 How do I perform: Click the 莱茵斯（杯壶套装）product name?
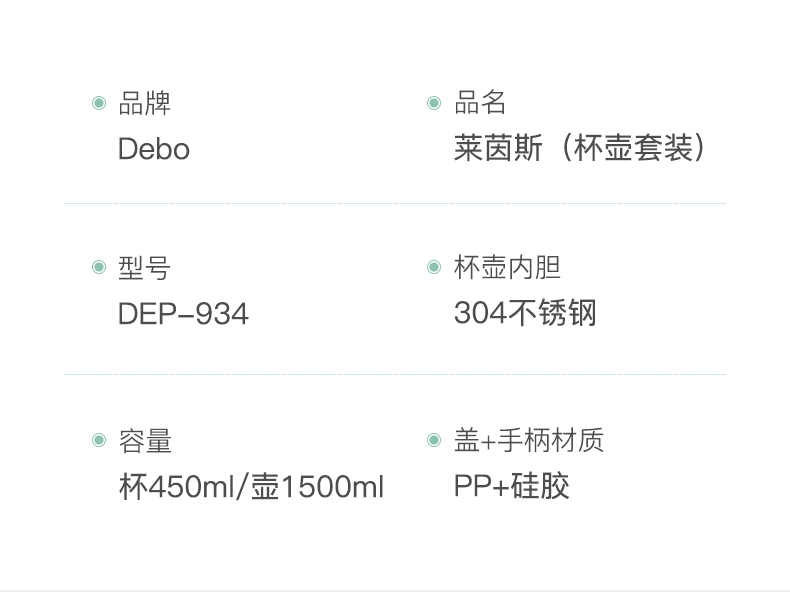(580, 149)
